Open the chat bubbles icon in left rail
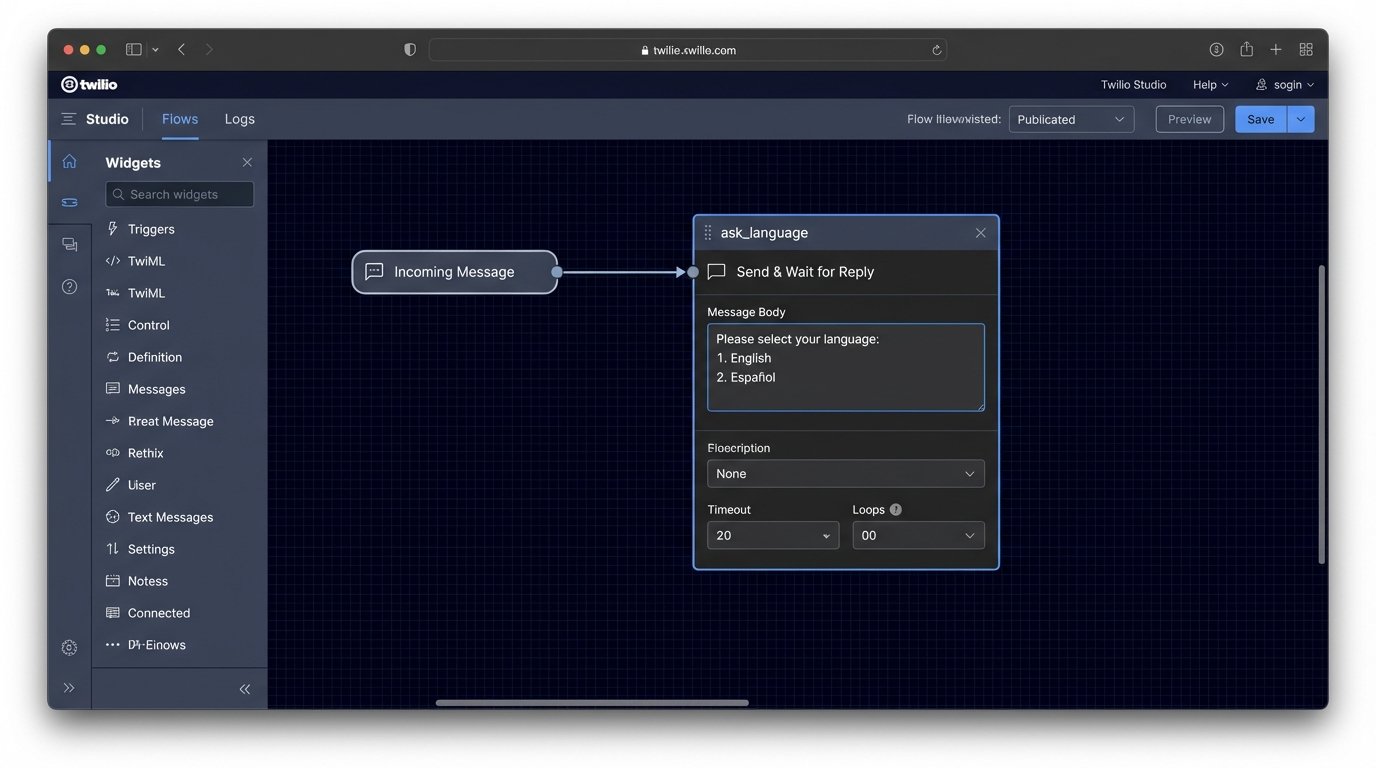The width and height of the screenshot is (1376, 768). tap(69, 244)
